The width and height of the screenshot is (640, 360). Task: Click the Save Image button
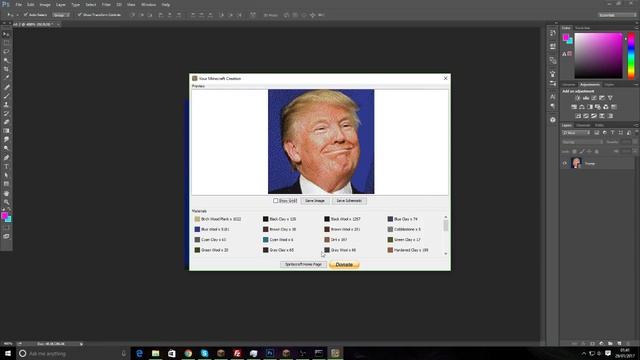click(315, 201)
